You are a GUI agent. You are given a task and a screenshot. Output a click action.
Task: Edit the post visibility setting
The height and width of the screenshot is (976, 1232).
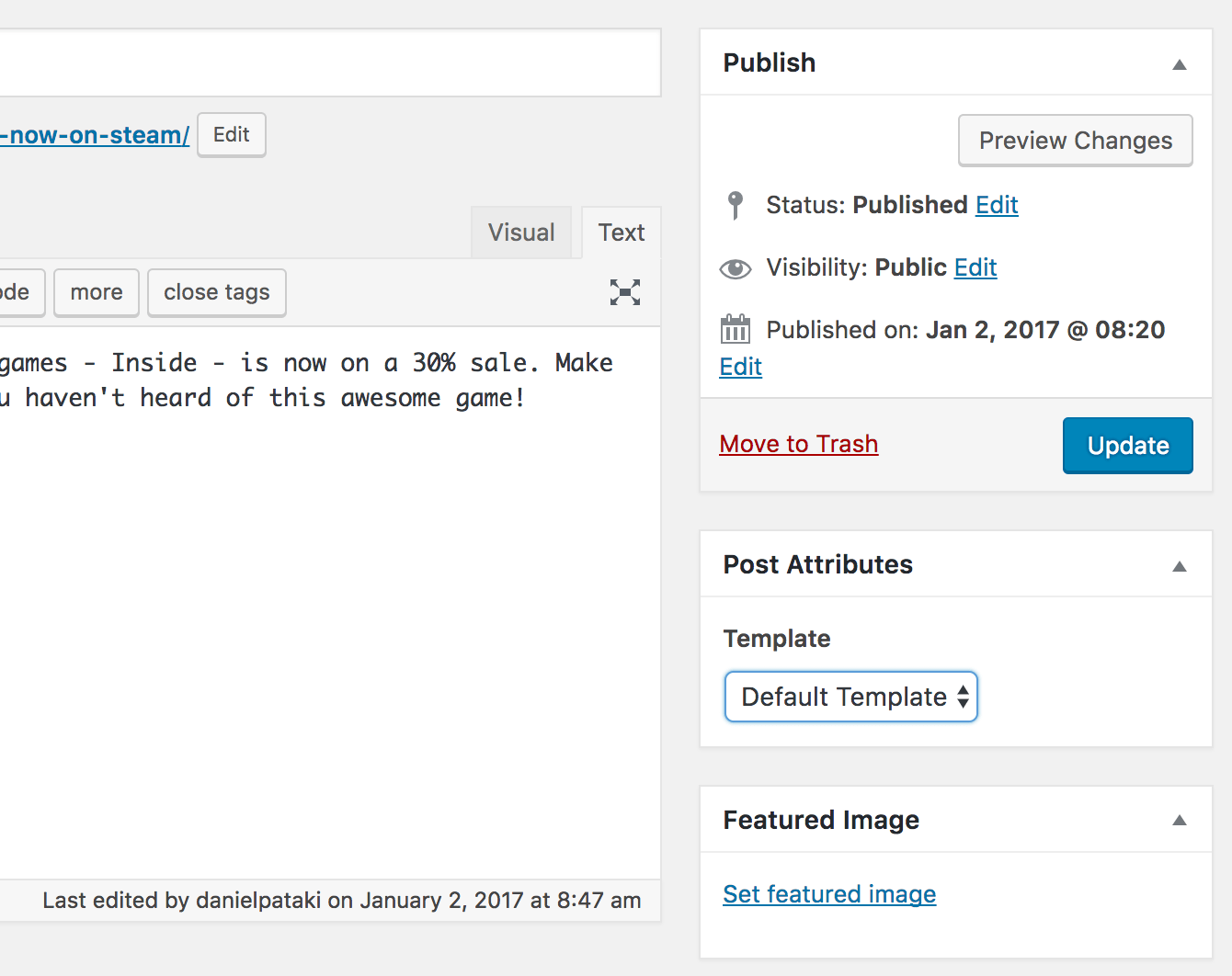click(975, 267)
